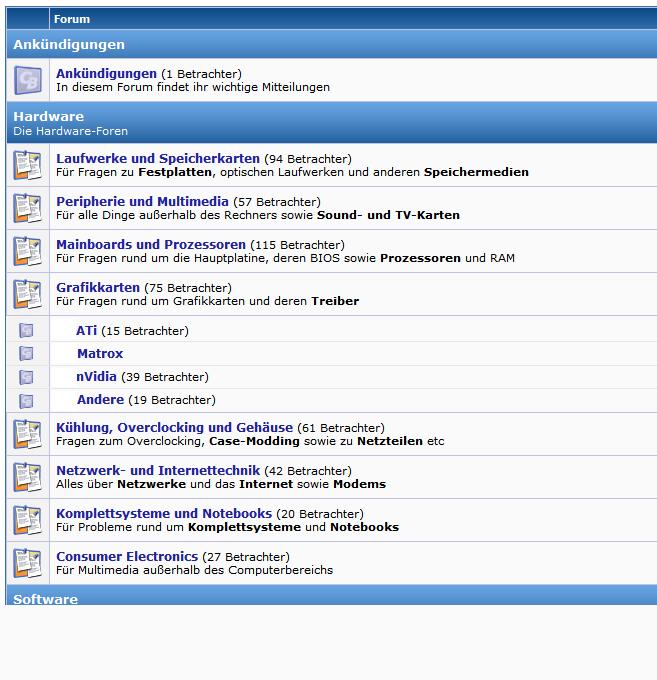Click the icon beside Peripherie und Multimedia
Image resolution: width=657 pixels, height=680 pixels.
pyautogui.click(x=27, y=208)
